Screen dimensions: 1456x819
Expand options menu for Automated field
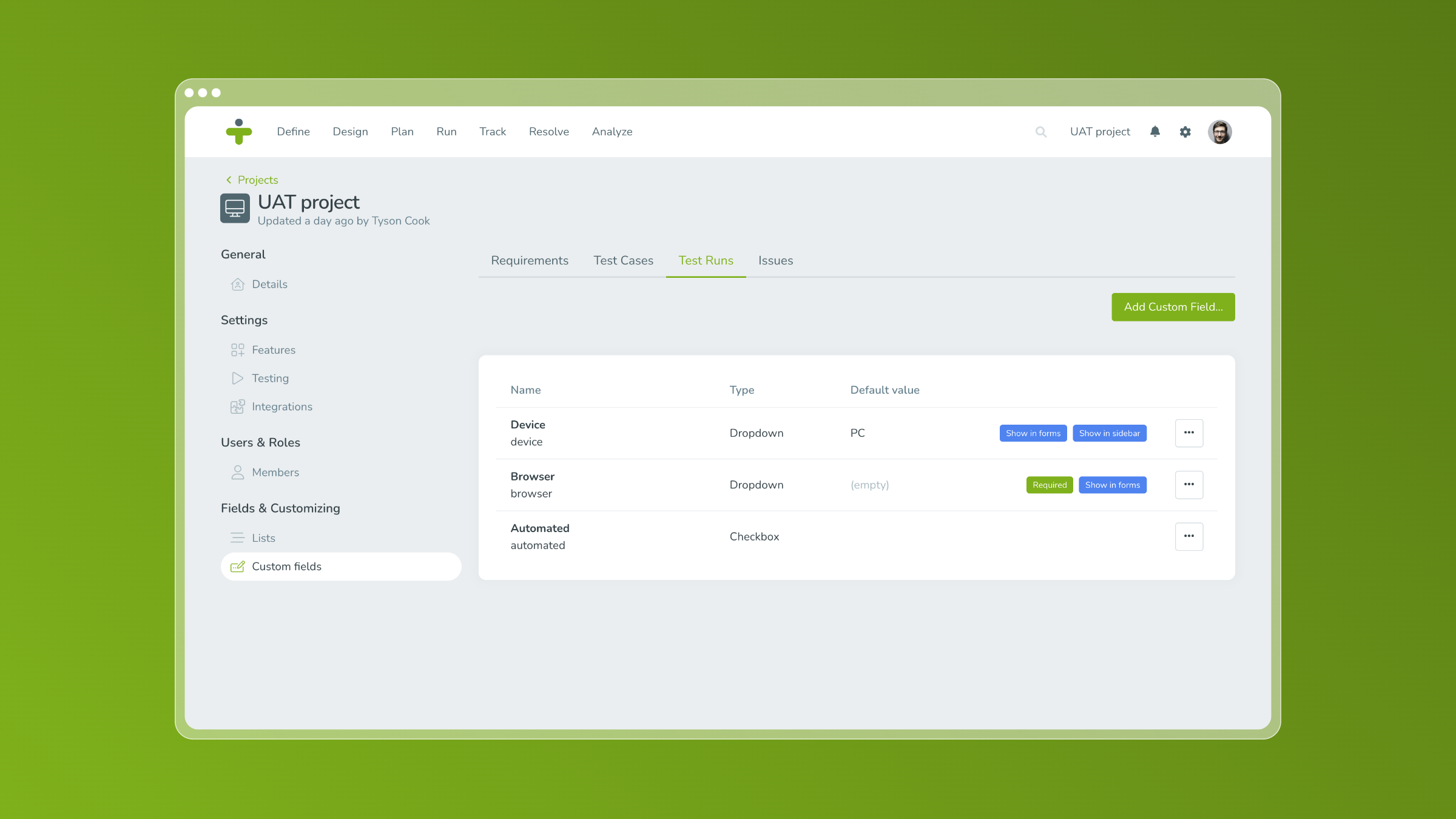pyautogui.click(x=1189, y=536)
